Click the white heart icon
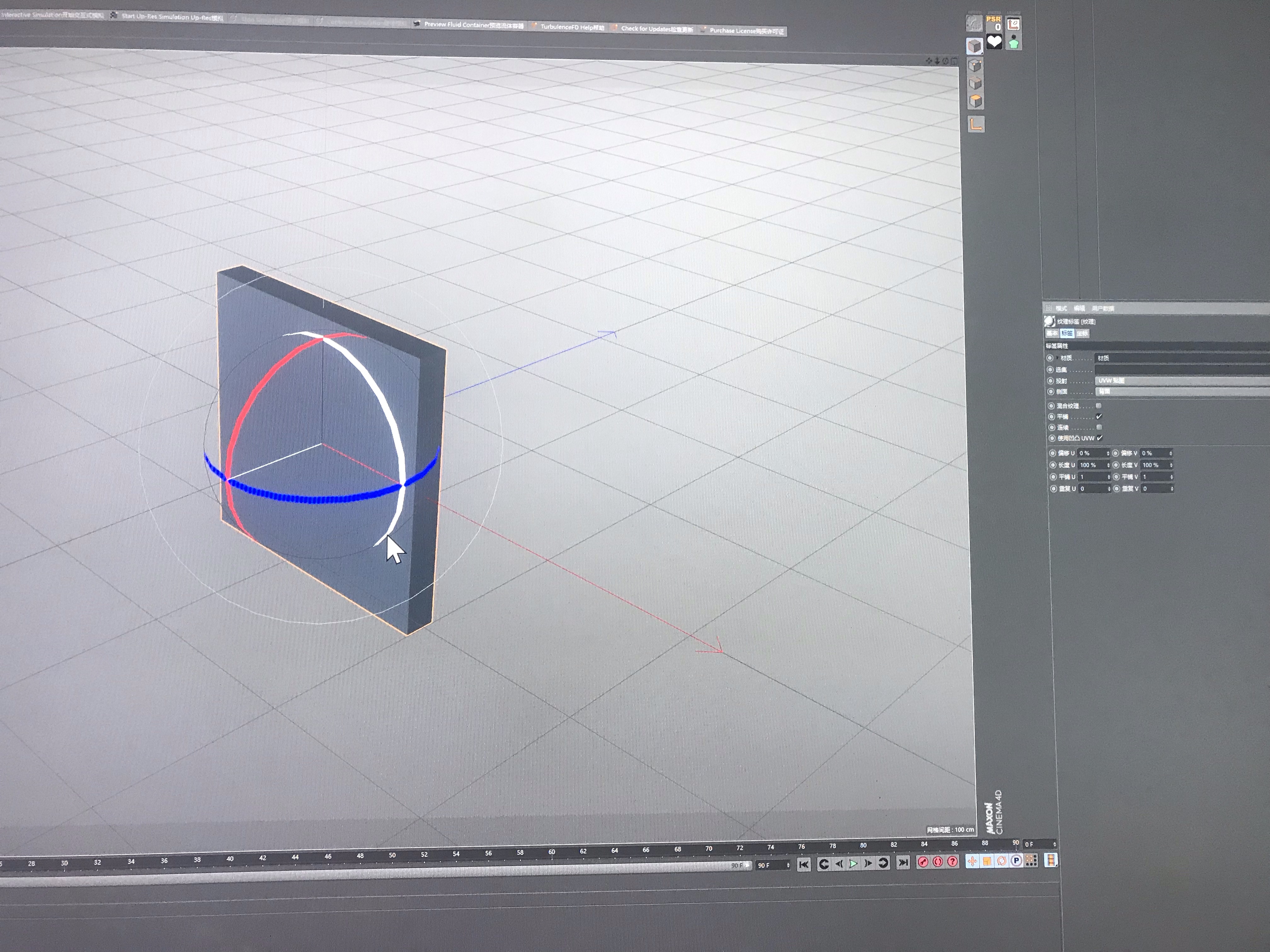1270x952 pixels. click(x=994, y=42)
